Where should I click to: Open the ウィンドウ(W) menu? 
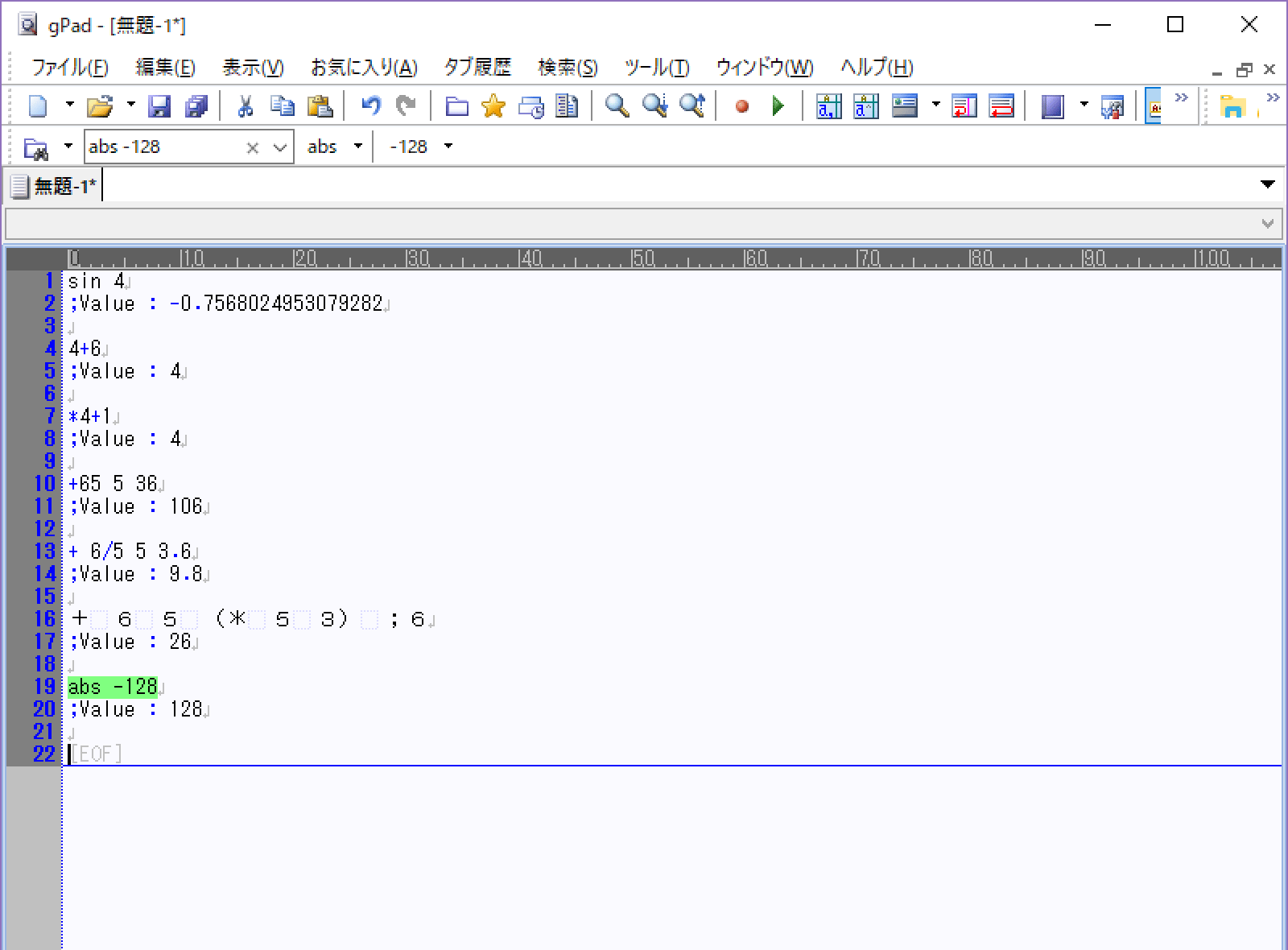[x=765, y=68]
